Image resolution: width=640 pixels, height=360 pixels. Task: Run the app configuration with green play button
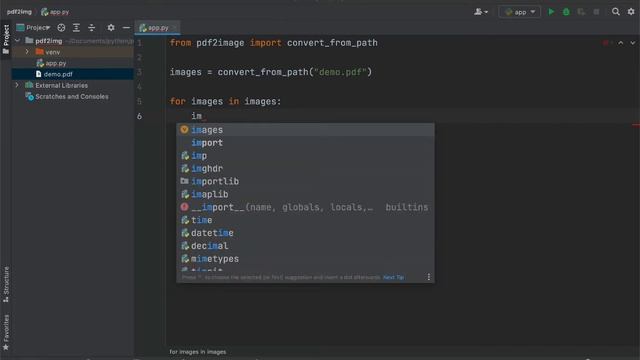click(551, 12)
